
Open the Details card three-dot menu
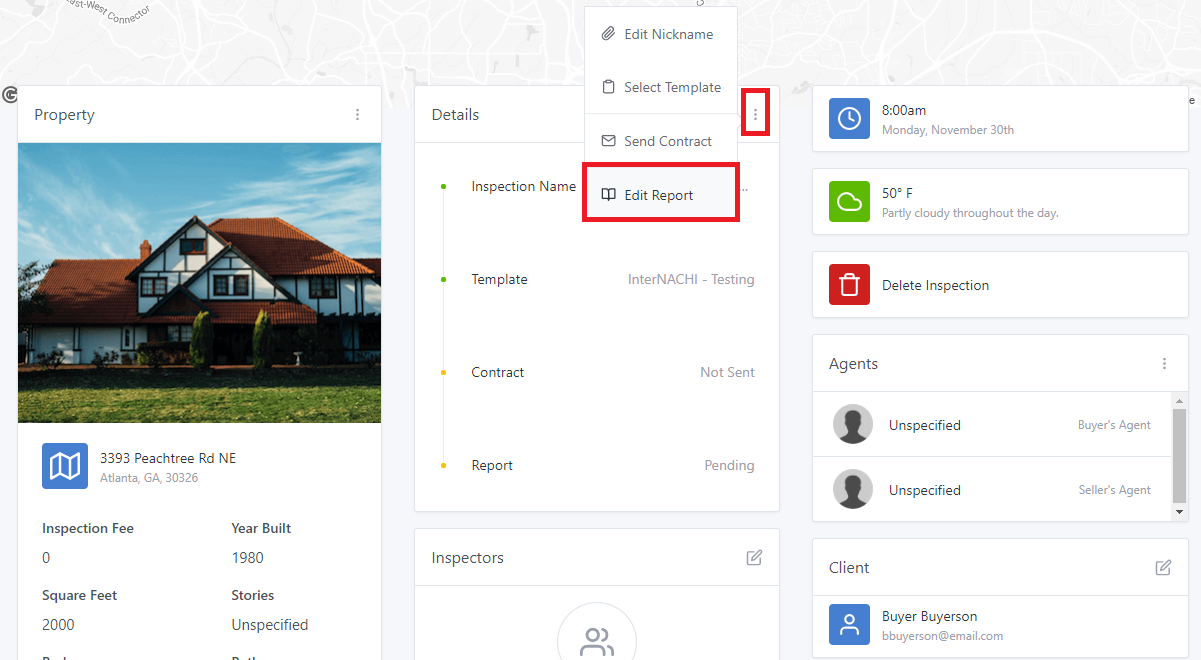pos(755,115)
